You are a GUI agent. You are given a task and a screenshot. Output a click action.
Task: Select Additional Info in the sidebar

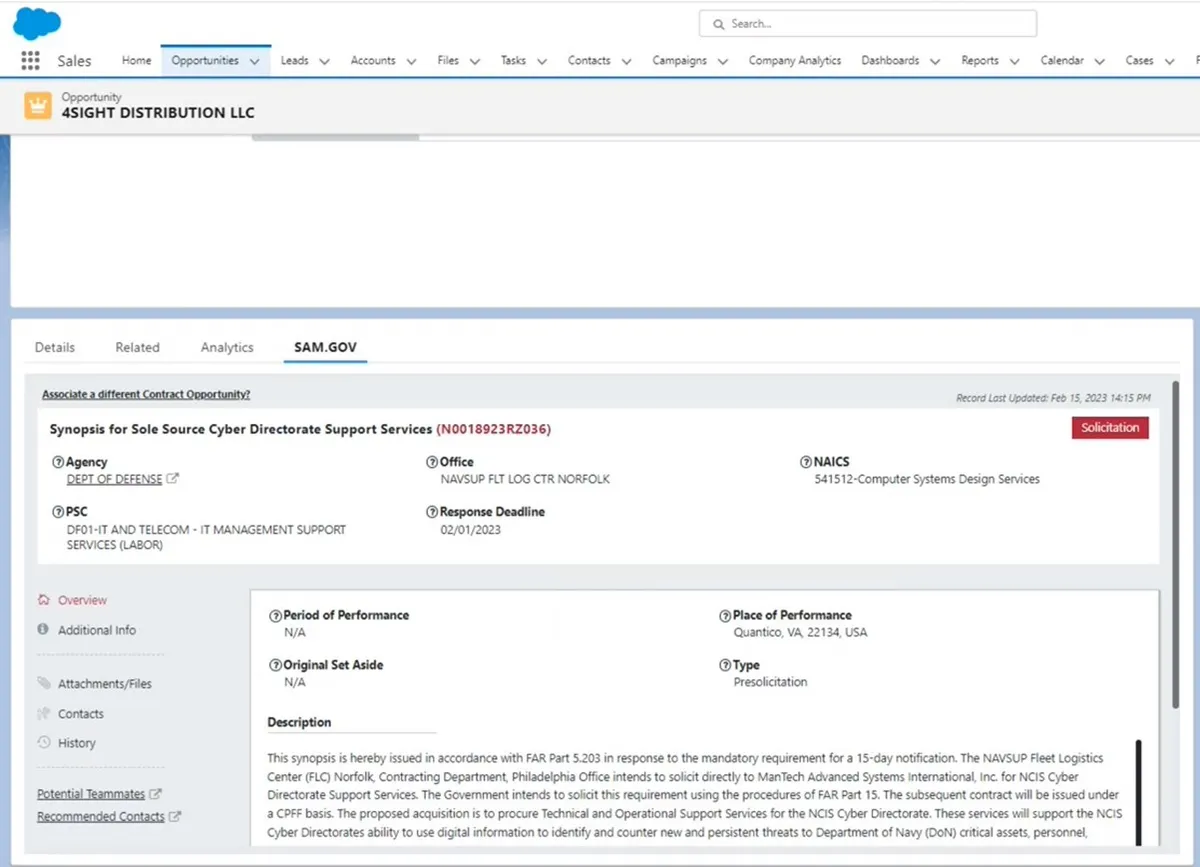[97, 630]
